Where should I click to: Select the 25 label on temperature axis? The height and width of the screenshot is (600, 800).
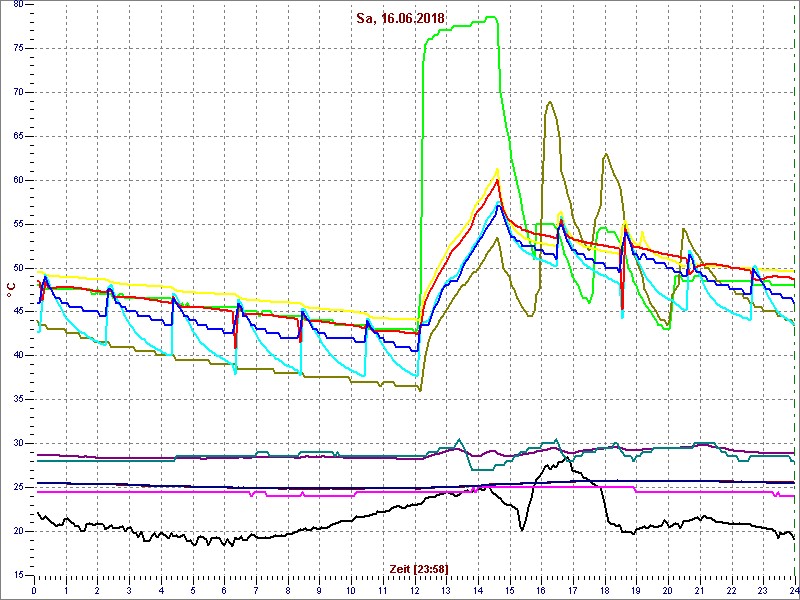[x=16, y=487]
